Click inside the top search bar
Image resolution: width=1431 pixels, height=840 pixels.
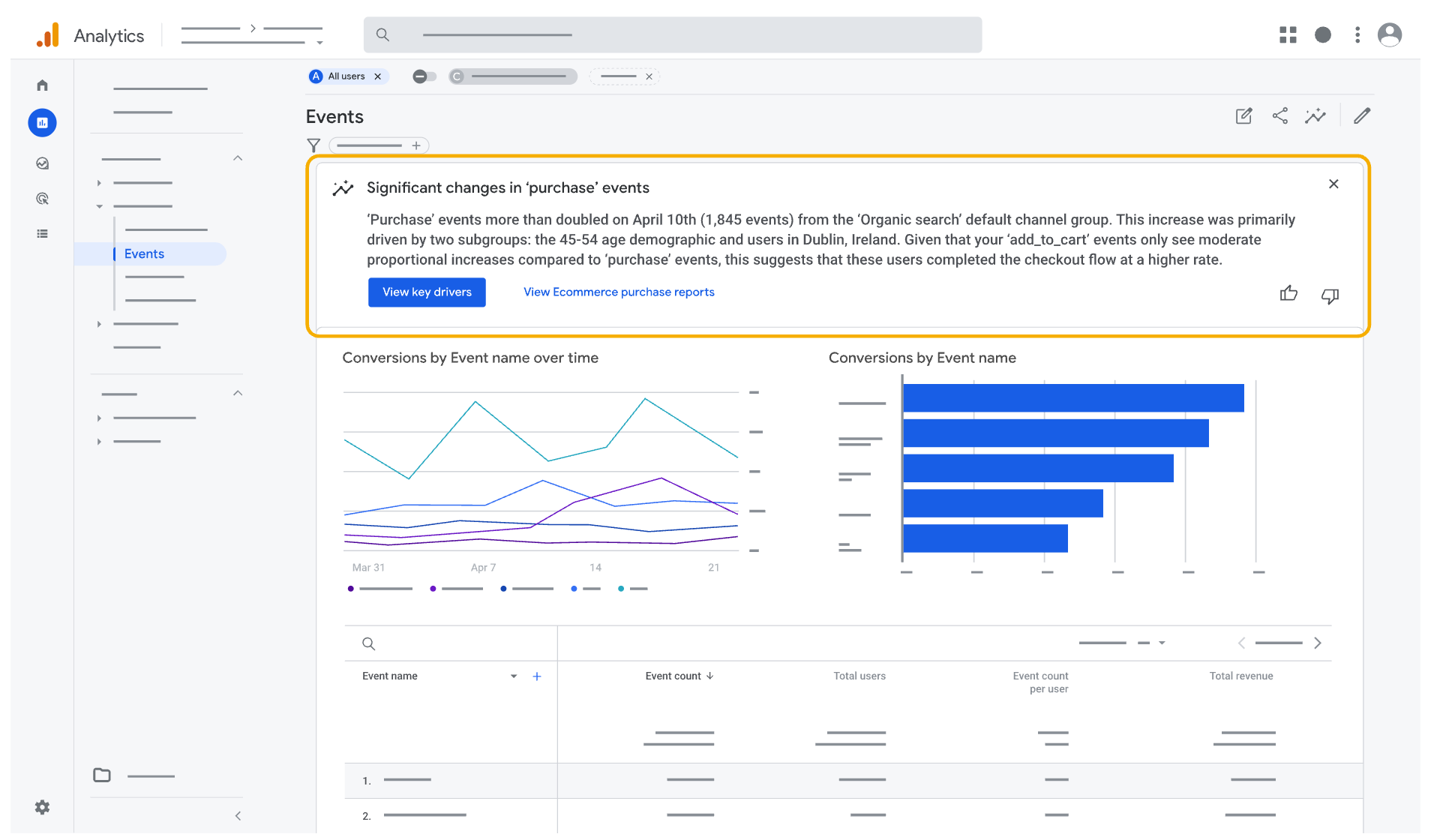[x=672, y=34]
